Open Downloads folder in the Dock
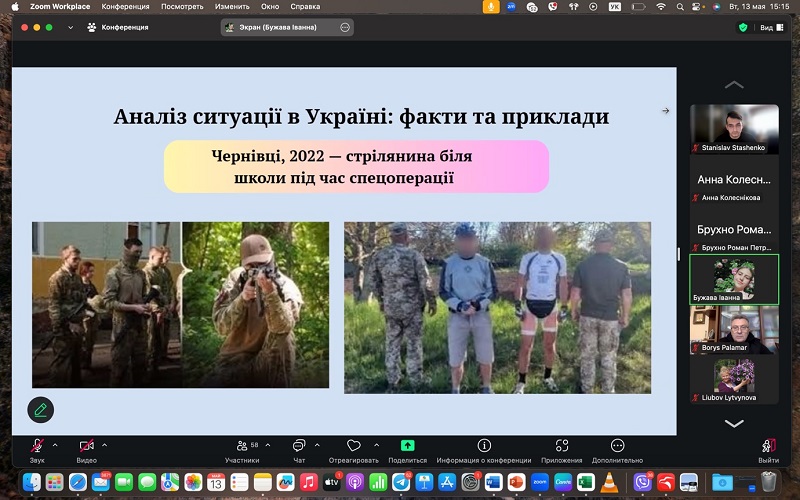Image resolution: width=800 pixels, height=500 pixels. click(x=721, y=482)
